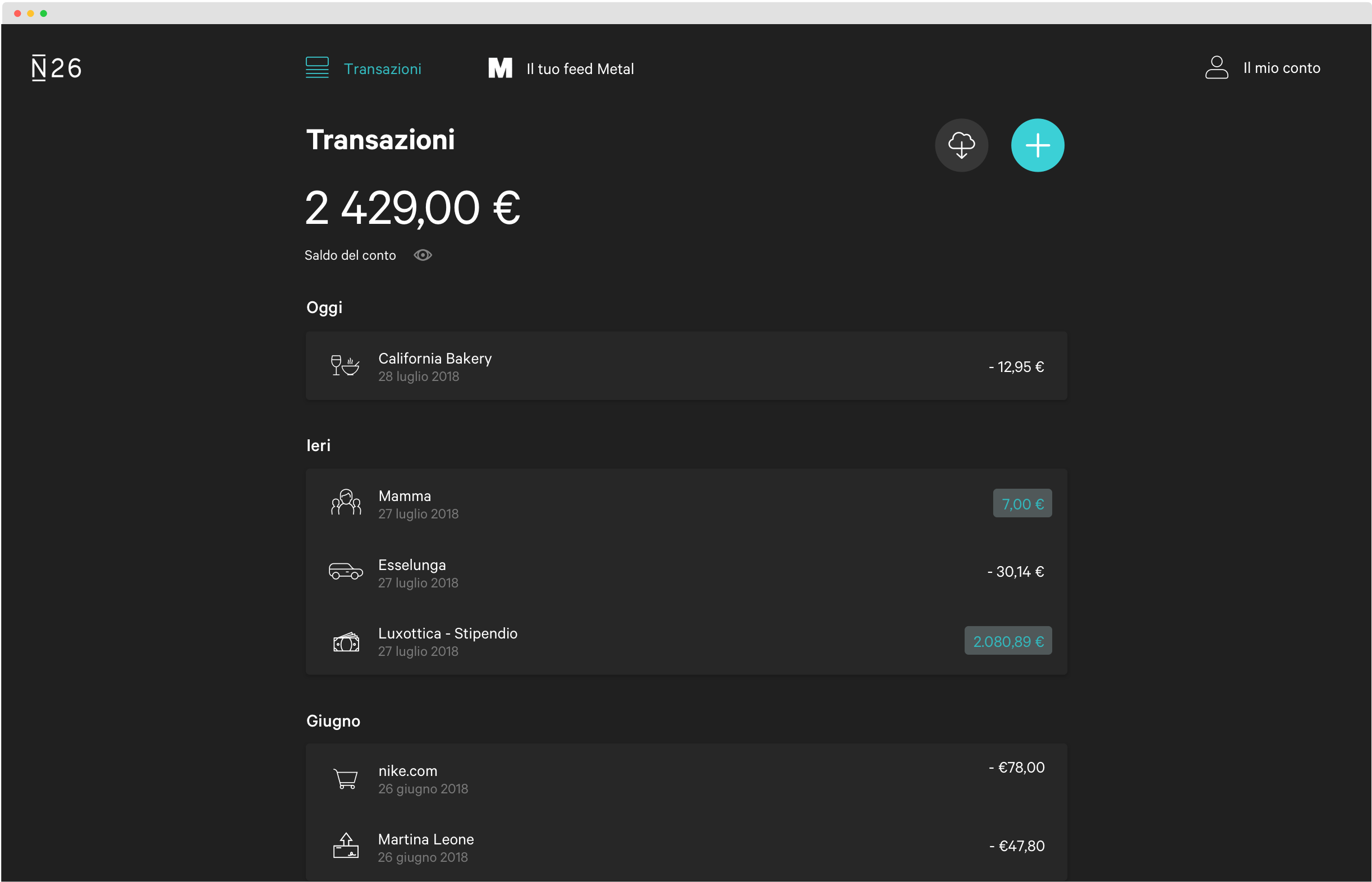Click the Martina Leone outgoing transfer icon

(345, 846)
